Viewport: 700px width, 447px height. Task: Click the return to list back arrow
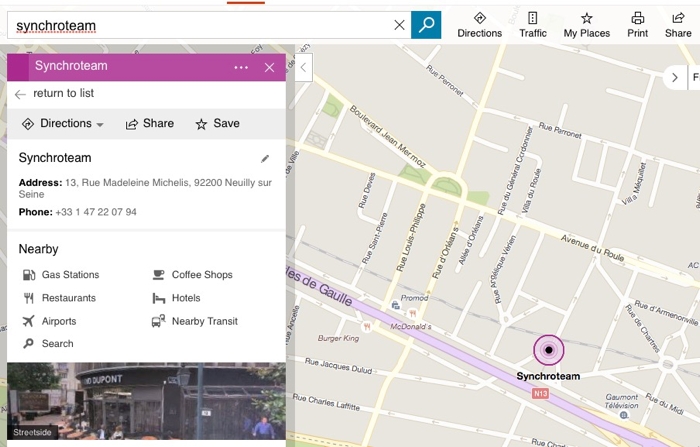pos(20,94)
